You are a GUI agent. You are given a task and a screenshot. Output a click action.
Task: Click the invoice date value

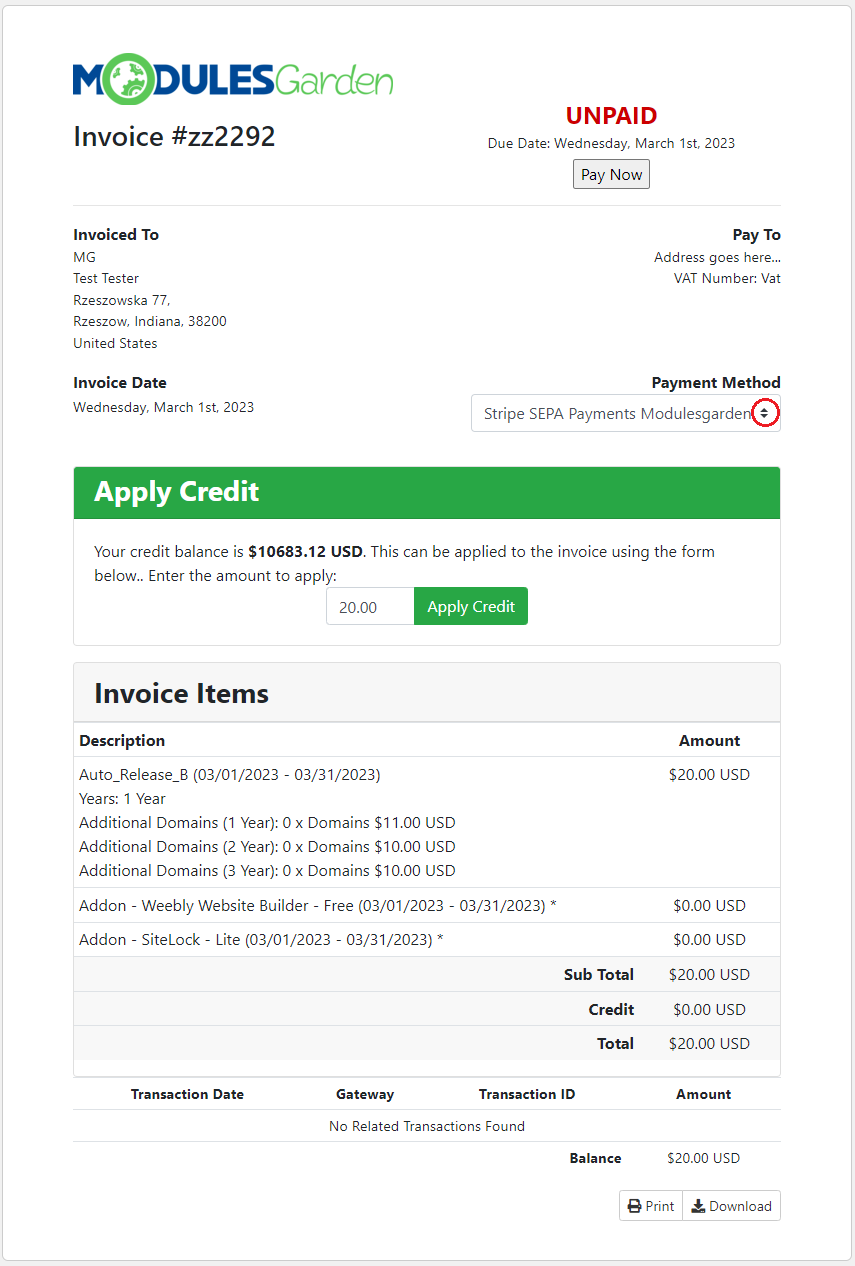click(x=163, y=407)
